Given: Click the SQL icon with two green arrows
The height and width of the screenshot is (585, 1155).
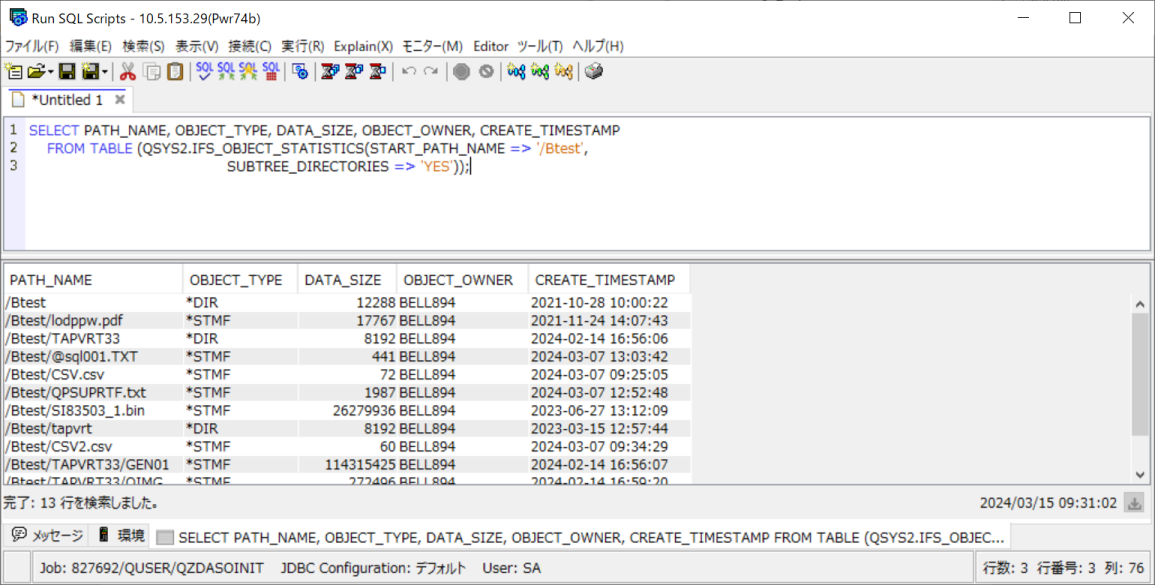Looking at the screenshot, I should pyautogui.click(x=226, y=71).
